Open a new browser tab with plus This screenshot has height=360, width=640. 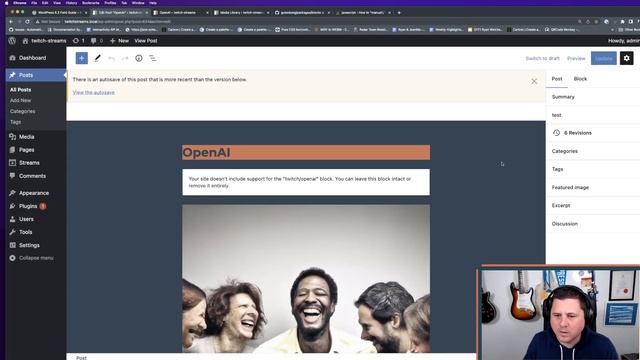(399, 13)
